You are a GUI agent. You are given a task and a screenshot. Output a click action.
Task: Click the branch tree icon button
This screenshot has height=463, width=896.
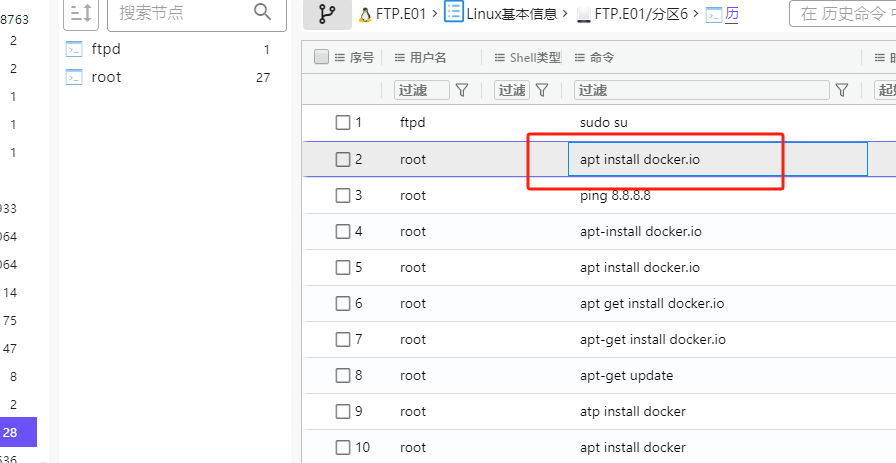click(x=326, y=14)
